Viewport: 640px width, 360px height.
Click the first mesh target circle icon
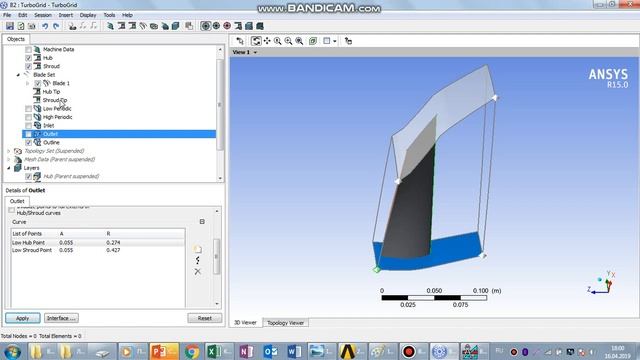point(206,26)
